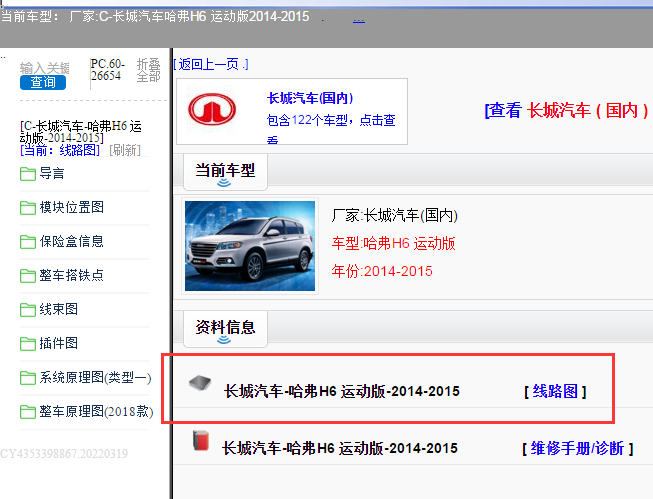653x499 pixels.
Task: Click gray book icon beside 线路图 row
Action: pos(200,382)
